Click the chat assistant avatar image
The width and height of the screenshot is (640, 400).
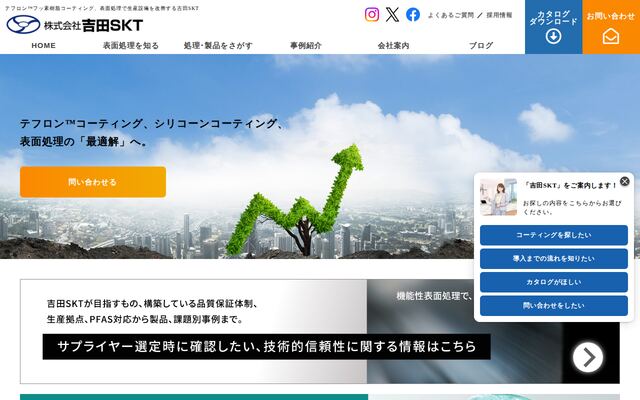click(x=498, y=197)
